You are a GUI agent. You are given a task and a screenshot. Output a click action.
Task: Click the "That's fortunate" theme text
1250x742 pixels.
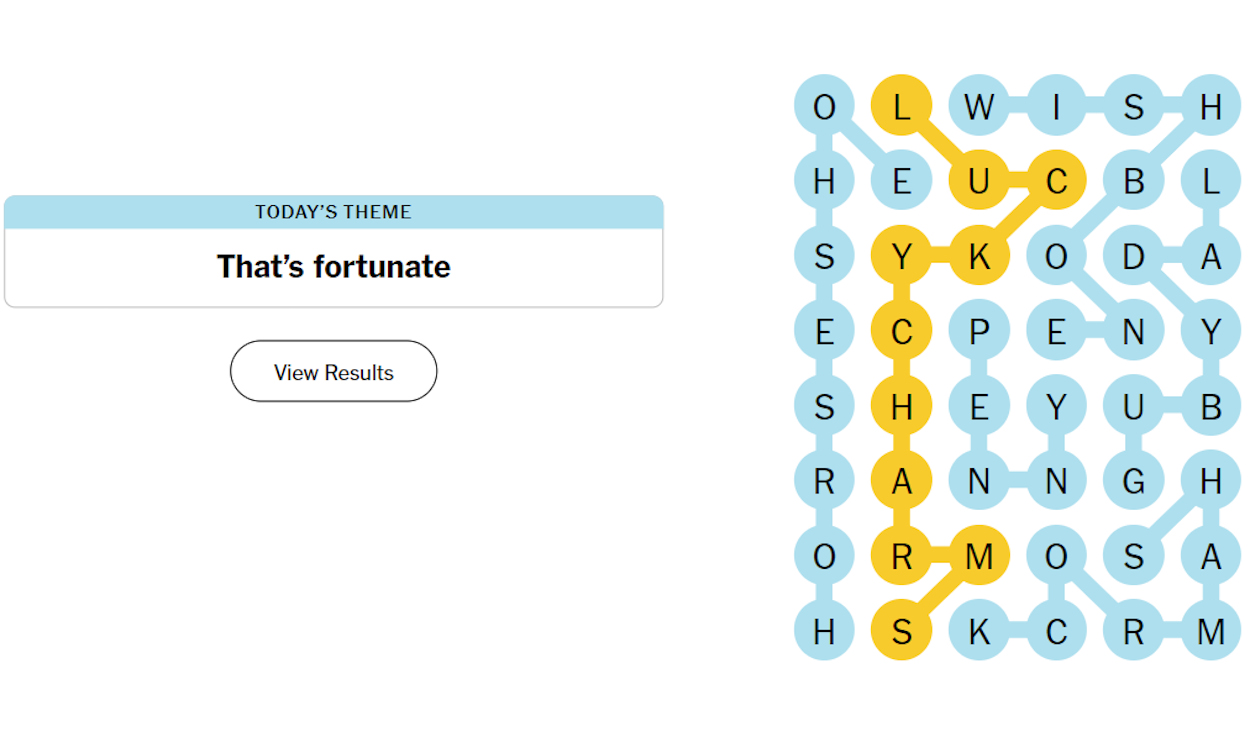click(333, 267)
